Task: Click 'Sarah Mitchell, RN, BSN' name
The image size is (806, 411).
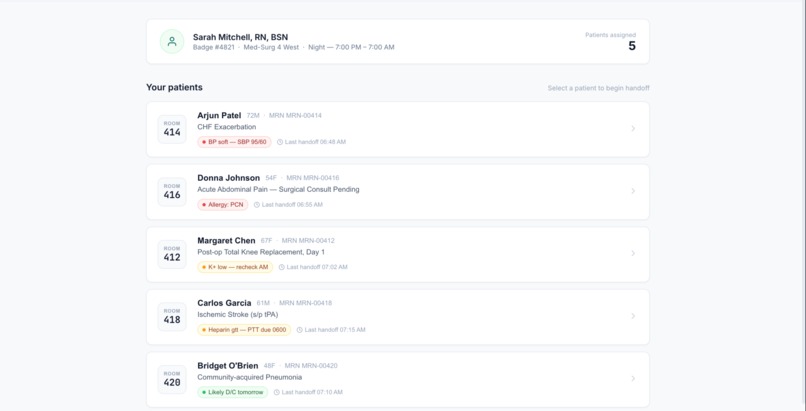Action: [x=241, y=37]
